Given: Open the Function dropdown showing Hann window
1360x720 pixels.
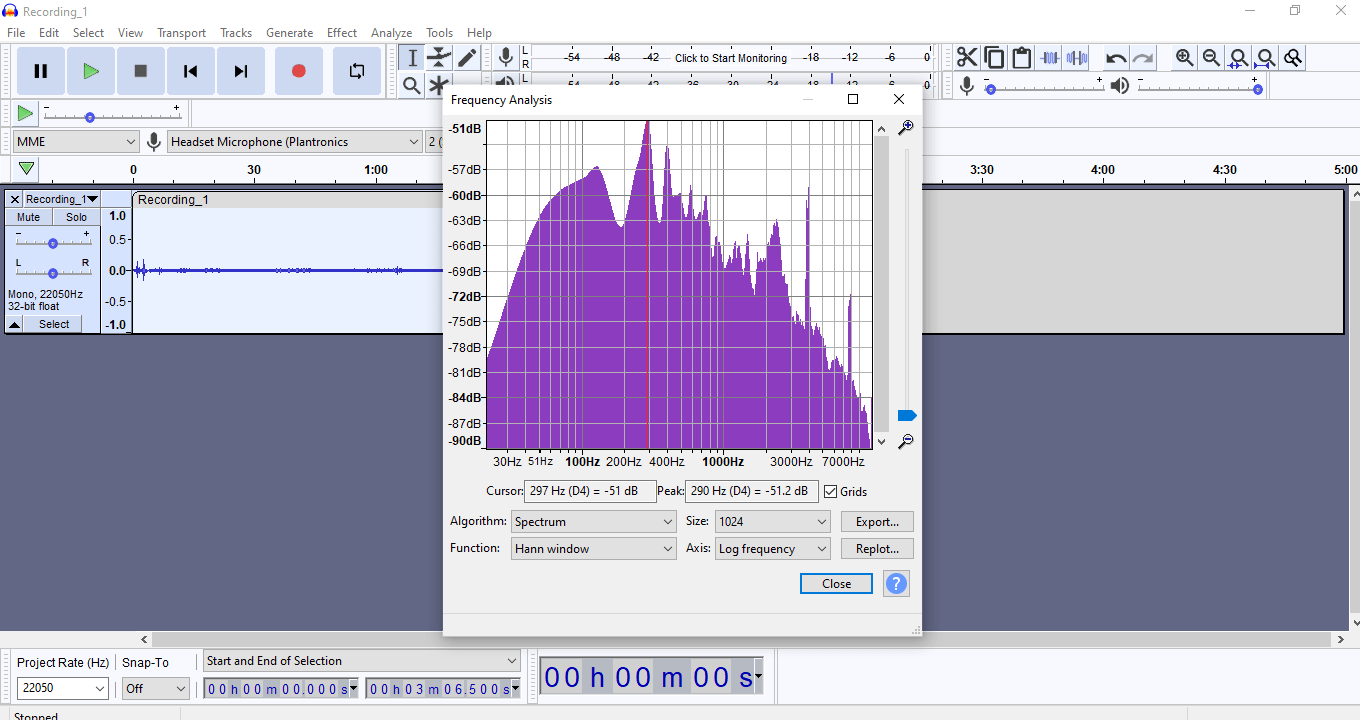Looking at the screenshot, I should point(593,548).
